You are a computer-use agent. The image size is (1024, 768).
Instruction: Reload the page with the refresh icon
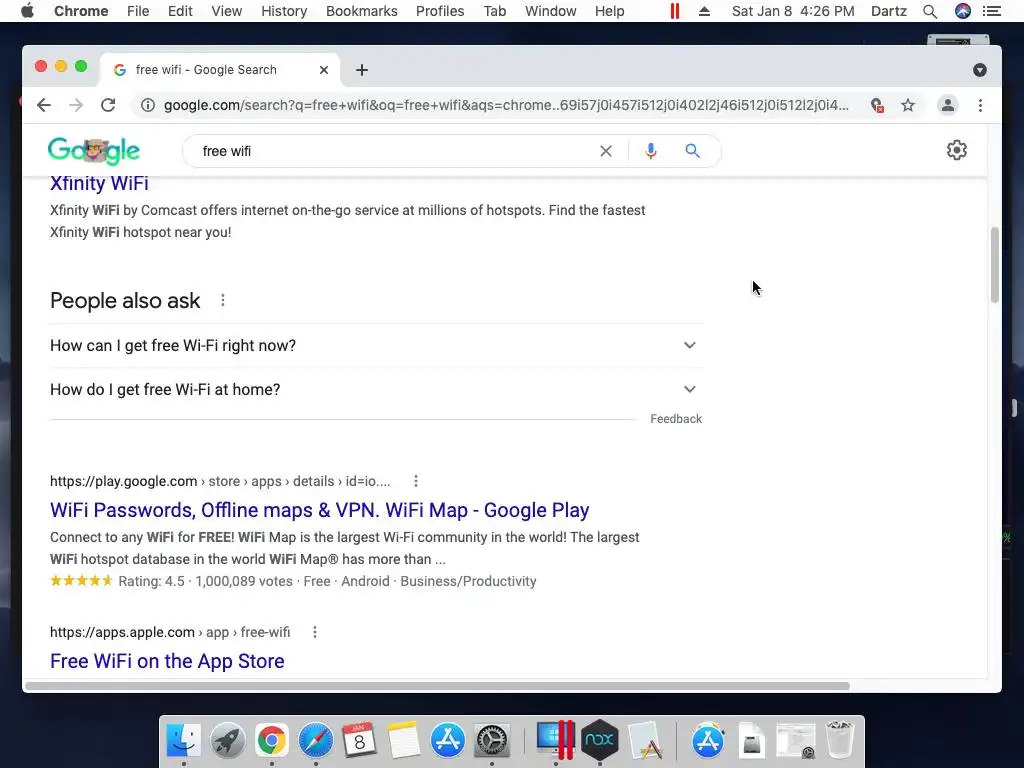(108, 105)
